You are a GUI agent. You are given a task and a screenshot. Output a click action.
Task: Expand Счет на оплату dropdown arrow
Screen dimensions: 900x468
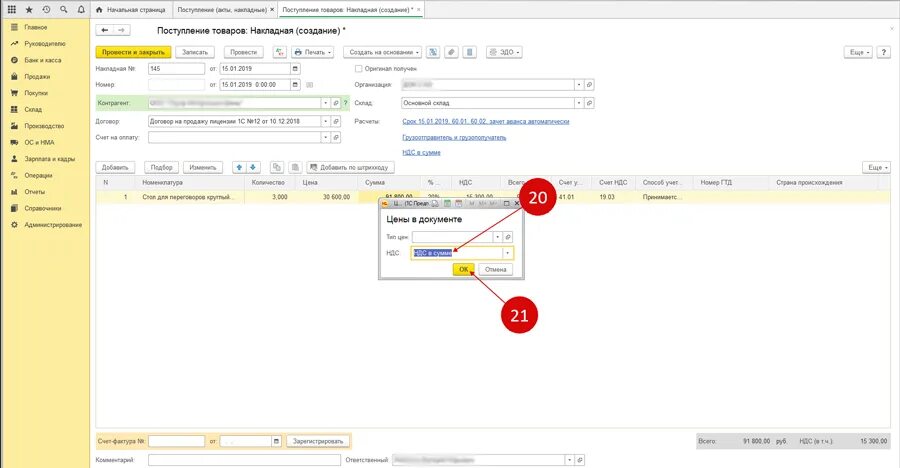click(325, 138)
